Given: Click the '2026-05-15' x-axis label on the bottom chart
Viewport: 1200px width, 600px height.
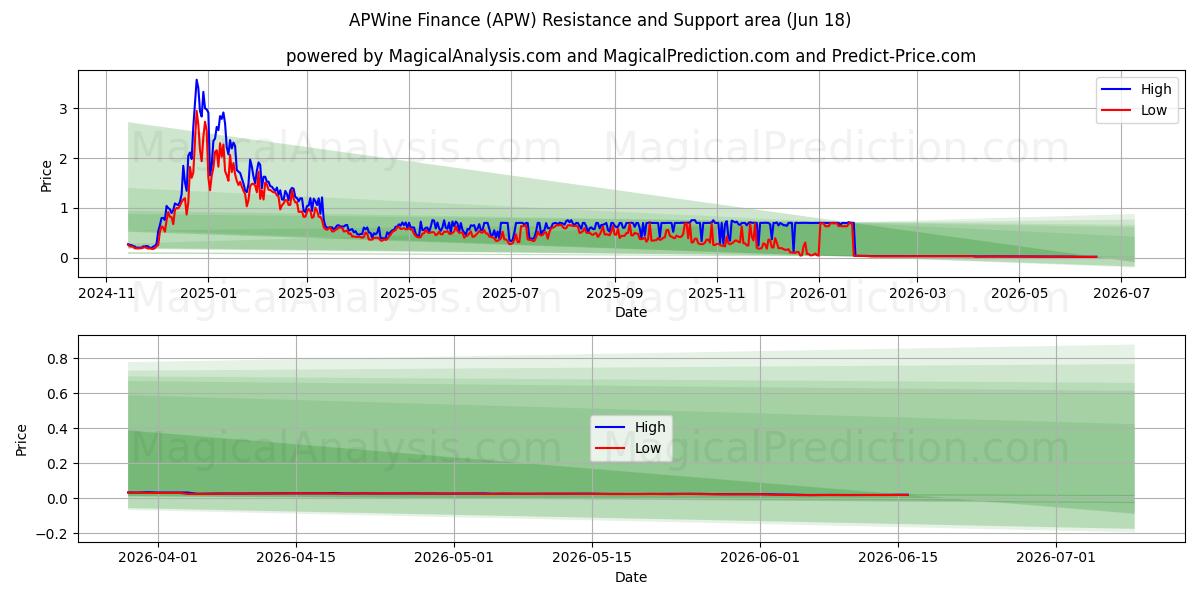Looking at the screenshot, I should pos(592,558).
